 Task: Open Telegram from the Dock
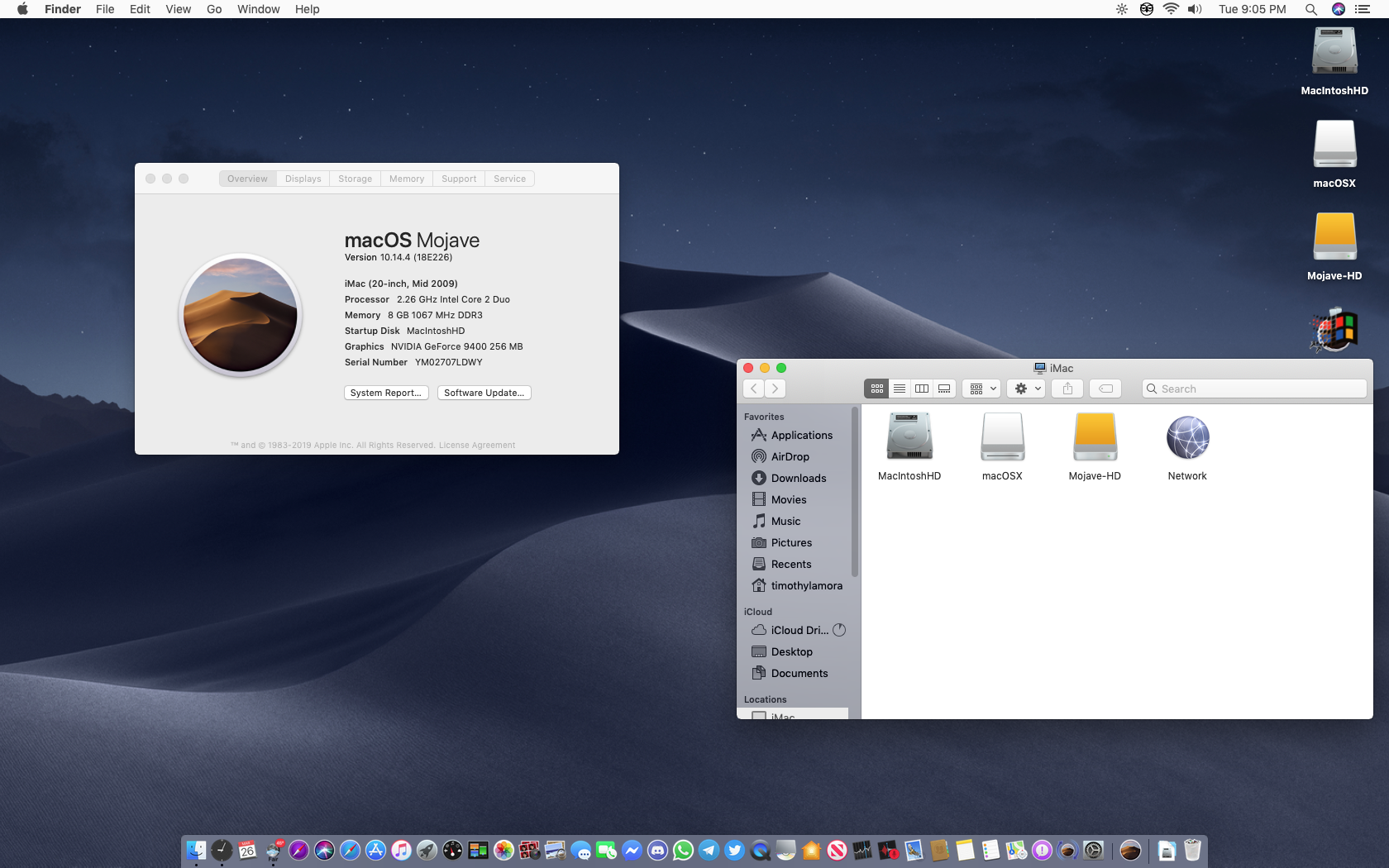click(x=709, y=850)
